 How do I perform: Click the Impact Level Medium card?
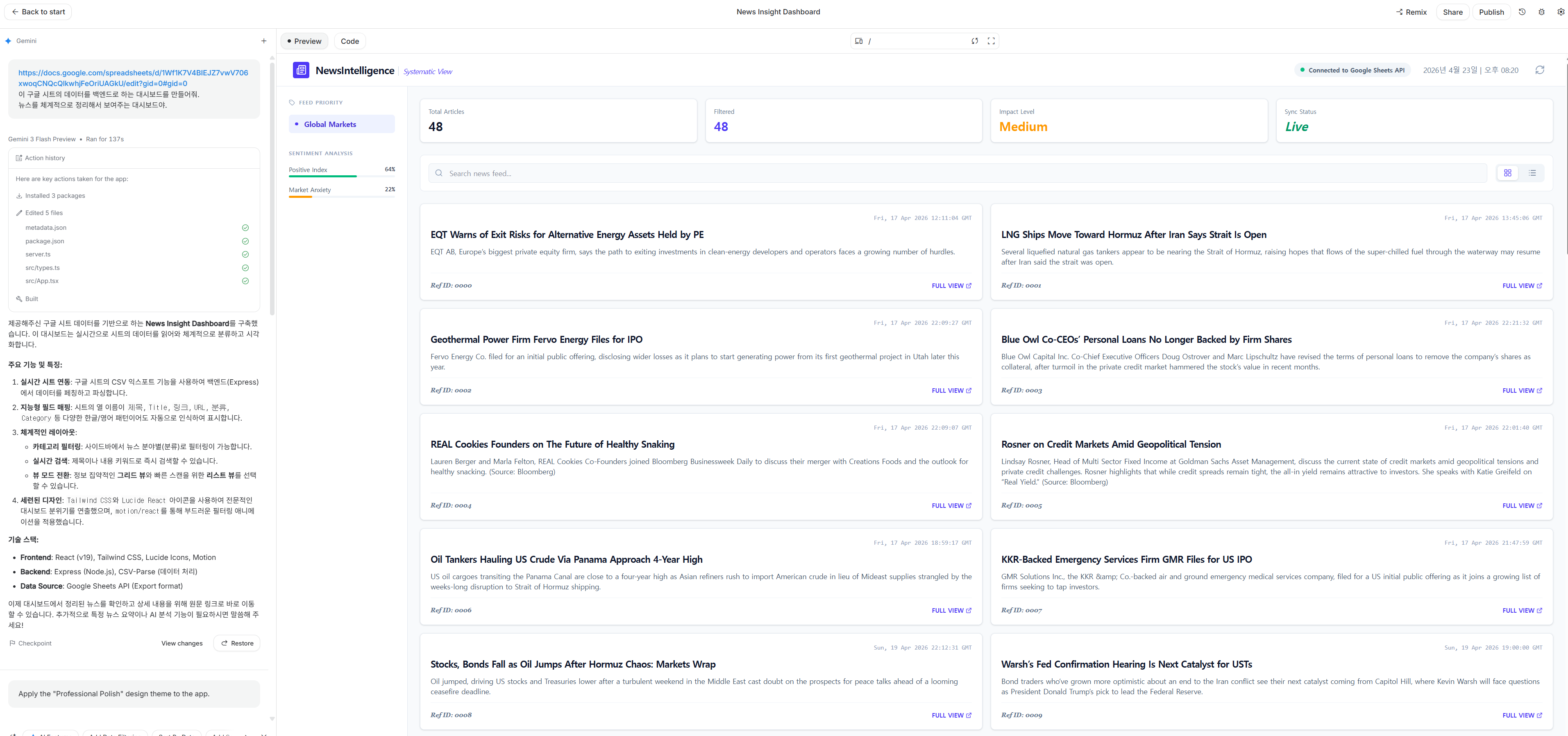click(x=1128, y=121)
